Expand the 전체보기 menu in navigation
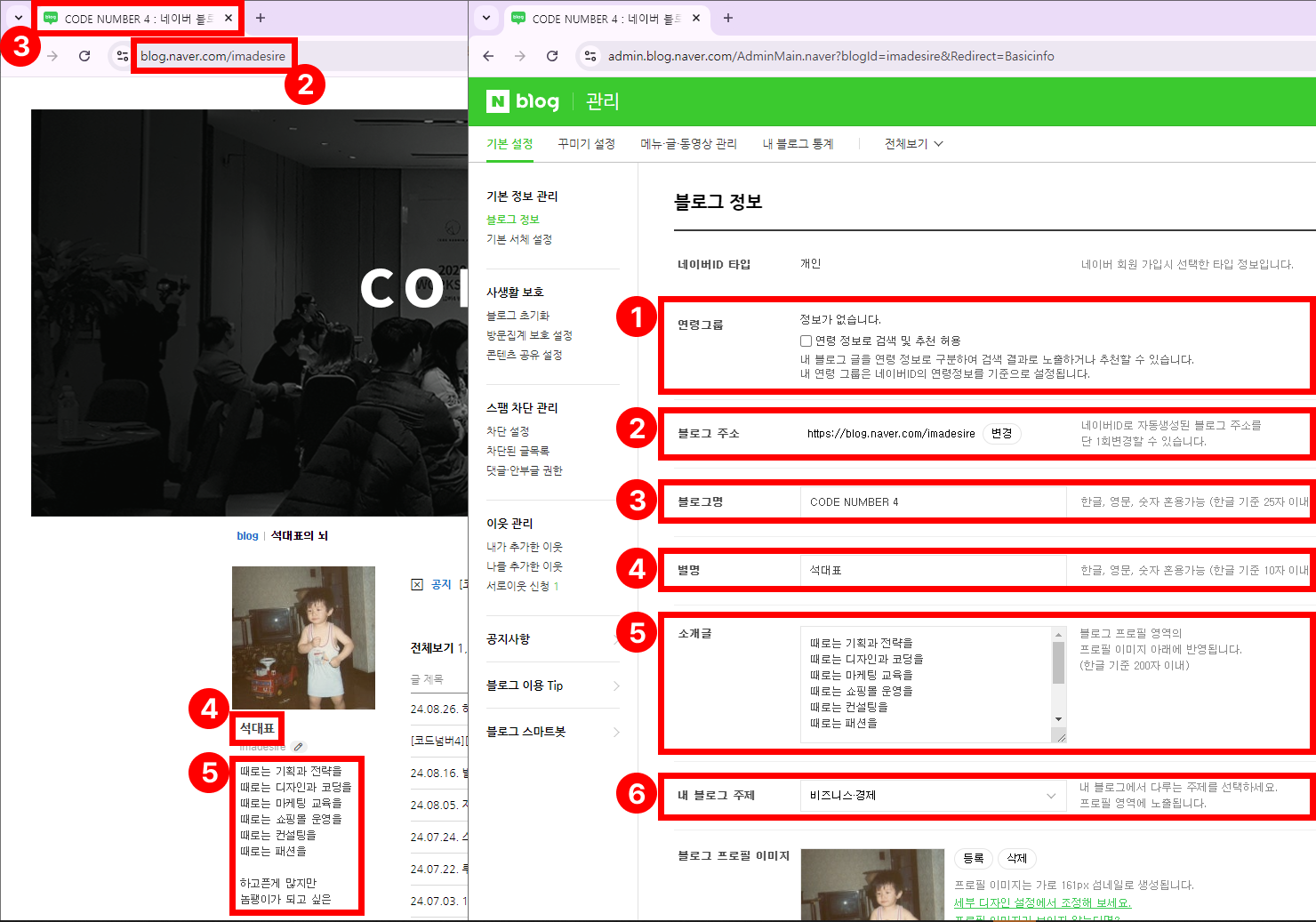 [x=913, y=144]
